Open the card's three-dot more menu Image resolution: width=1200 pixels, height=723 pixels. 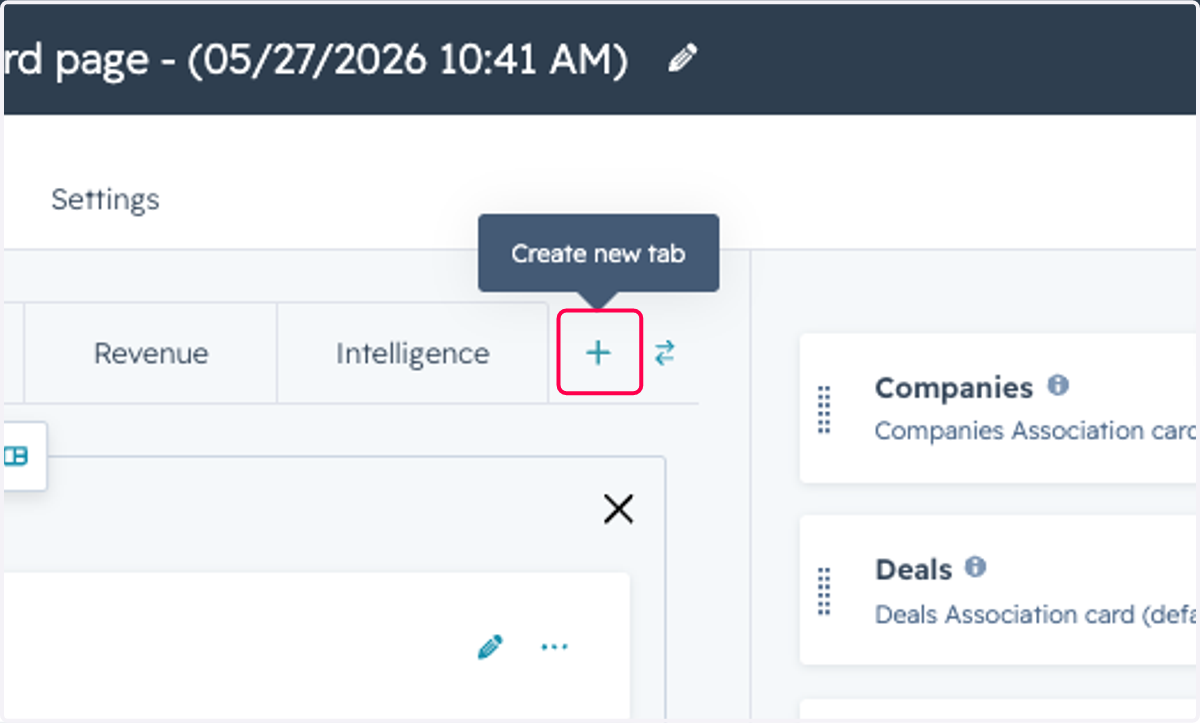click(554, 647)
